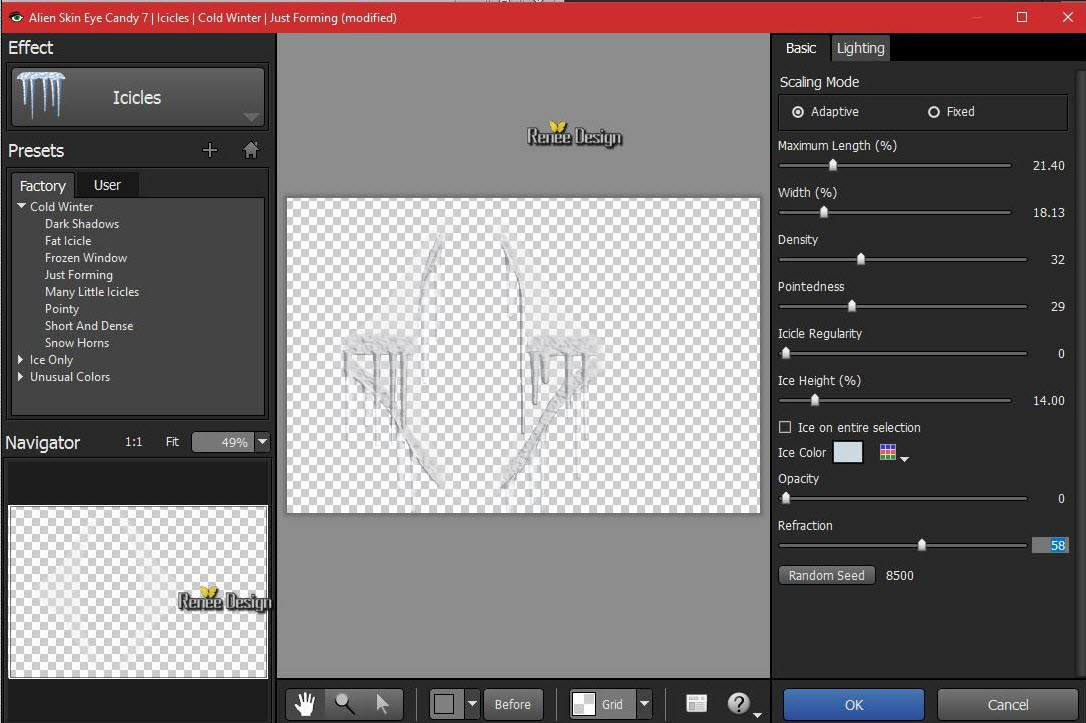Click the Navigator preview thumbnail
This screenshot has width=1086, height=723.
pyautogui.click(x=138, y=591)
